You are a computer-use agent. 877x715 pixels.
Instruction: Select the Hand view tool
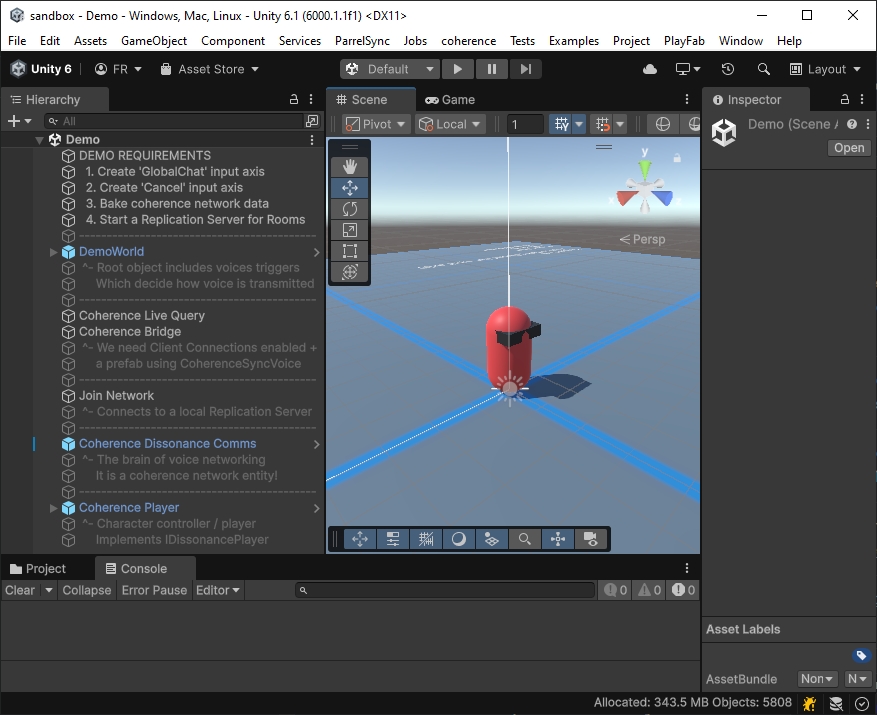click(x=350, y=166)
